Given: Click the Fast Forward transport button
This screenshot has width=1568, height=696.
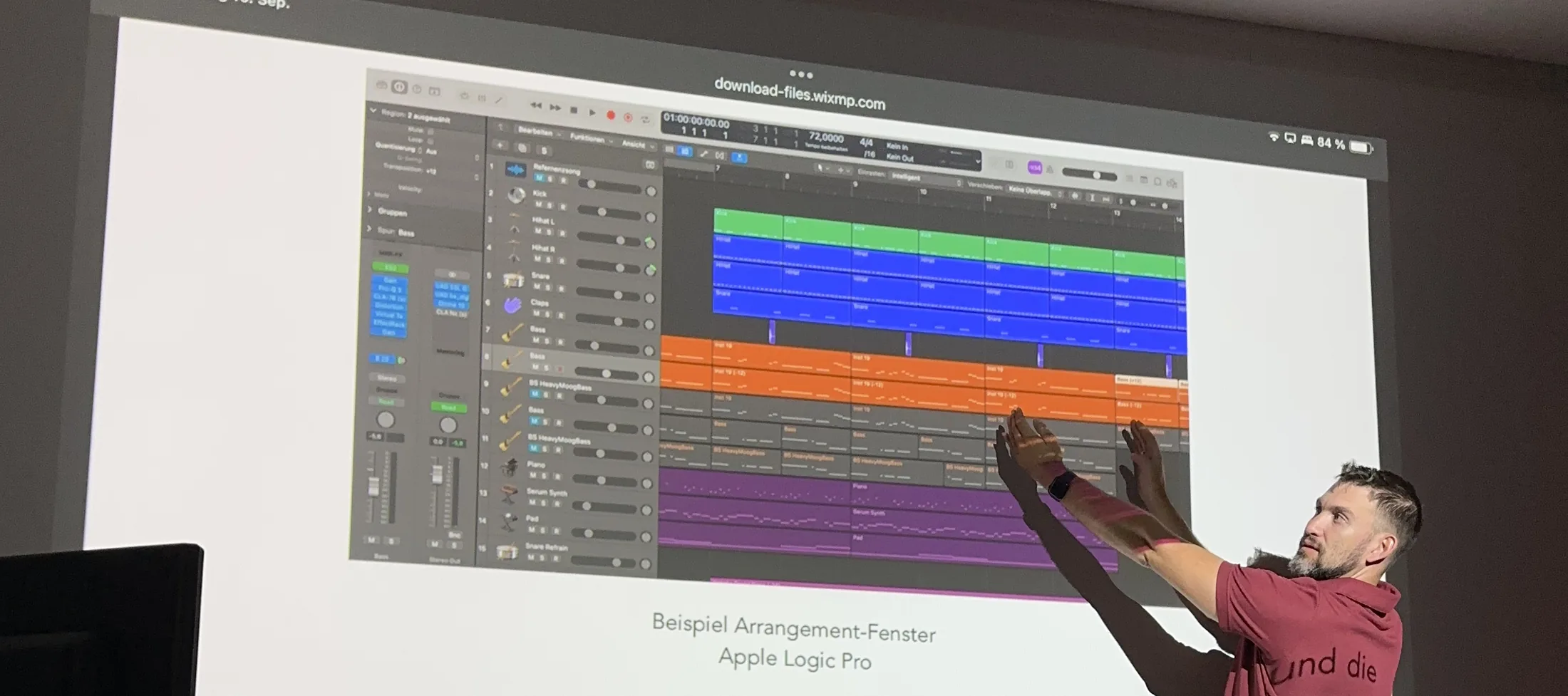Looking at the screenshot, I should click(x=555, y=108).
